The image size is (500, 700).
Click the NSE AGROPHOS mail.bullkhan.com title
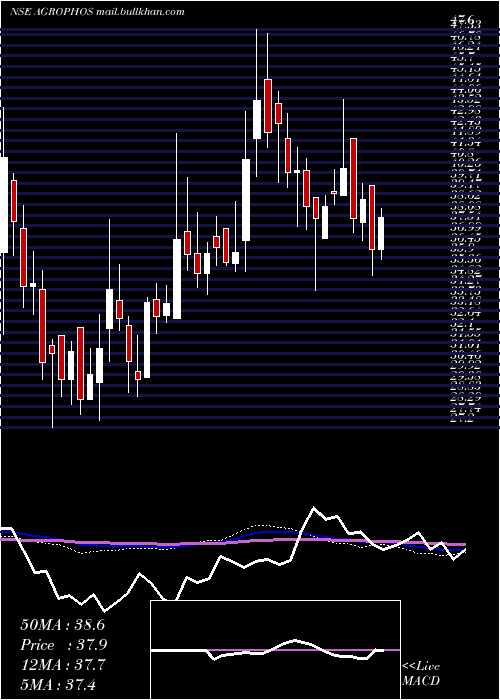97,12
